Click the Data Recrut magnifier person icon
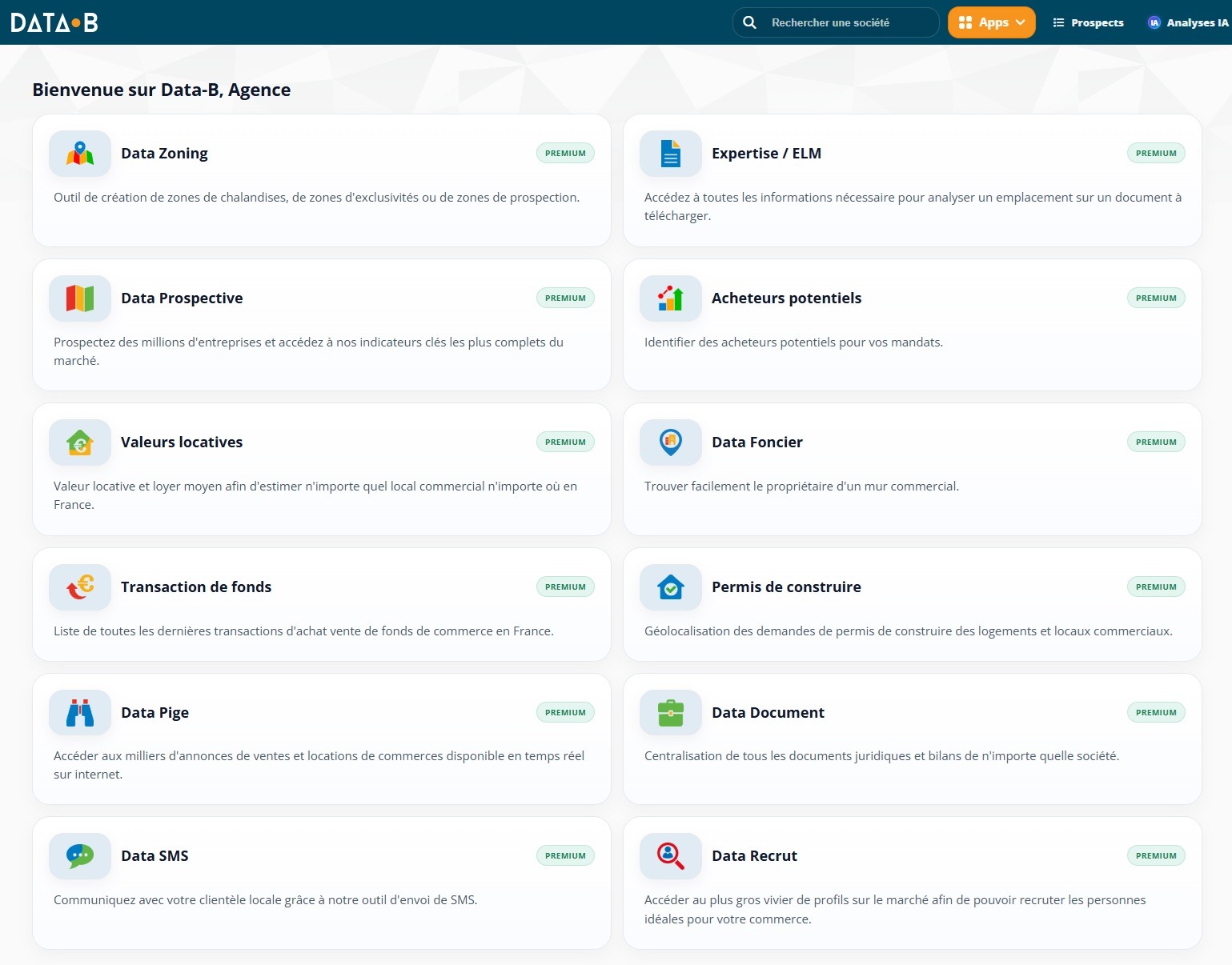Image resolution: width=1232 pixels, height=965 pixels. [x=671, y=856]
